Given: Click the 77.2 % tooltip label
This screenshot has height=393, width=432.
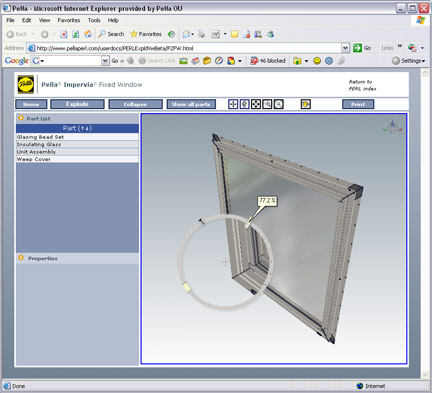Looking at the screenshot, I should (267, 201).
